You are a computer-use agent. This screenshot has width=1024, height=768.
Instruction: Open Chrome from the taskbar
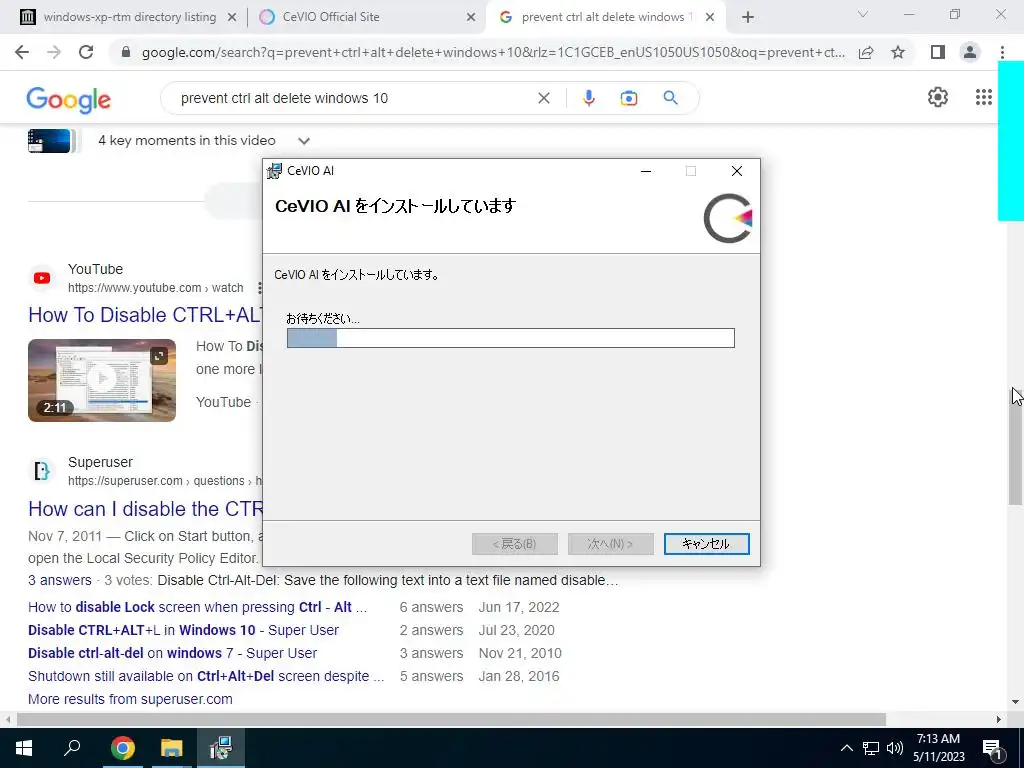(122, 748)
